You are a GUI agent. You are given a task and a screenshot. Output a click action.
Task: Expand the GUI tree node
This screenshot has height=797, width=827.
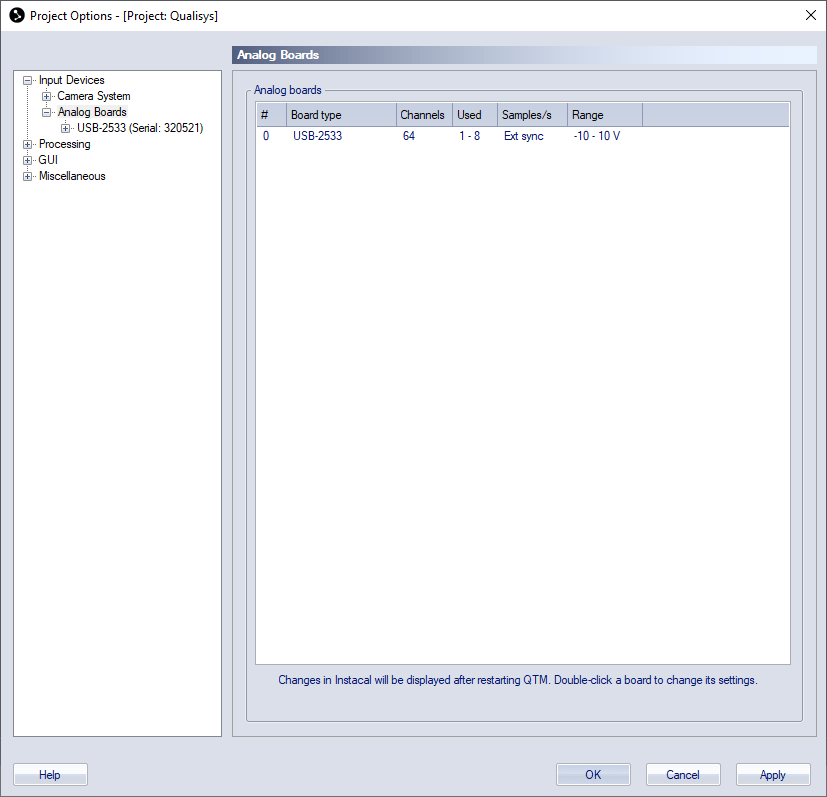click(x=28, y=161)
